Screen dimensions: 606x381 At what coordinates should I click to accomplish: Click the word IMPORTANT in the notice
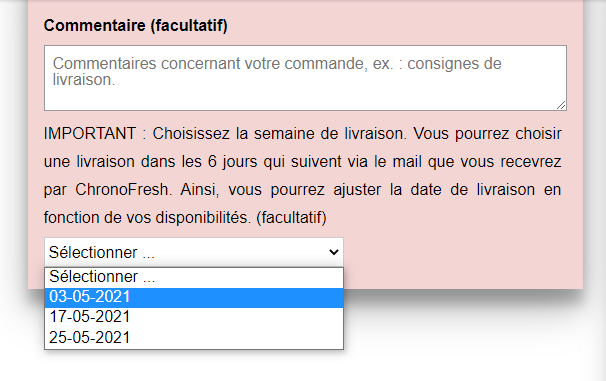[90, 134]
